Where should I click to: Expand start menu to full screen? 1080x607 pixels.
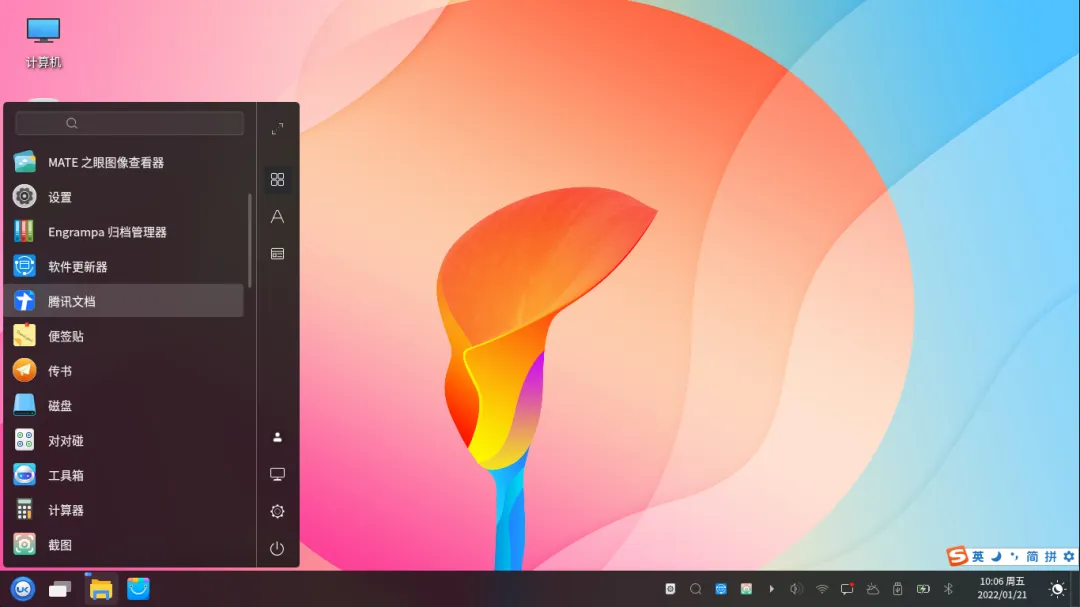tap(278, 129)
